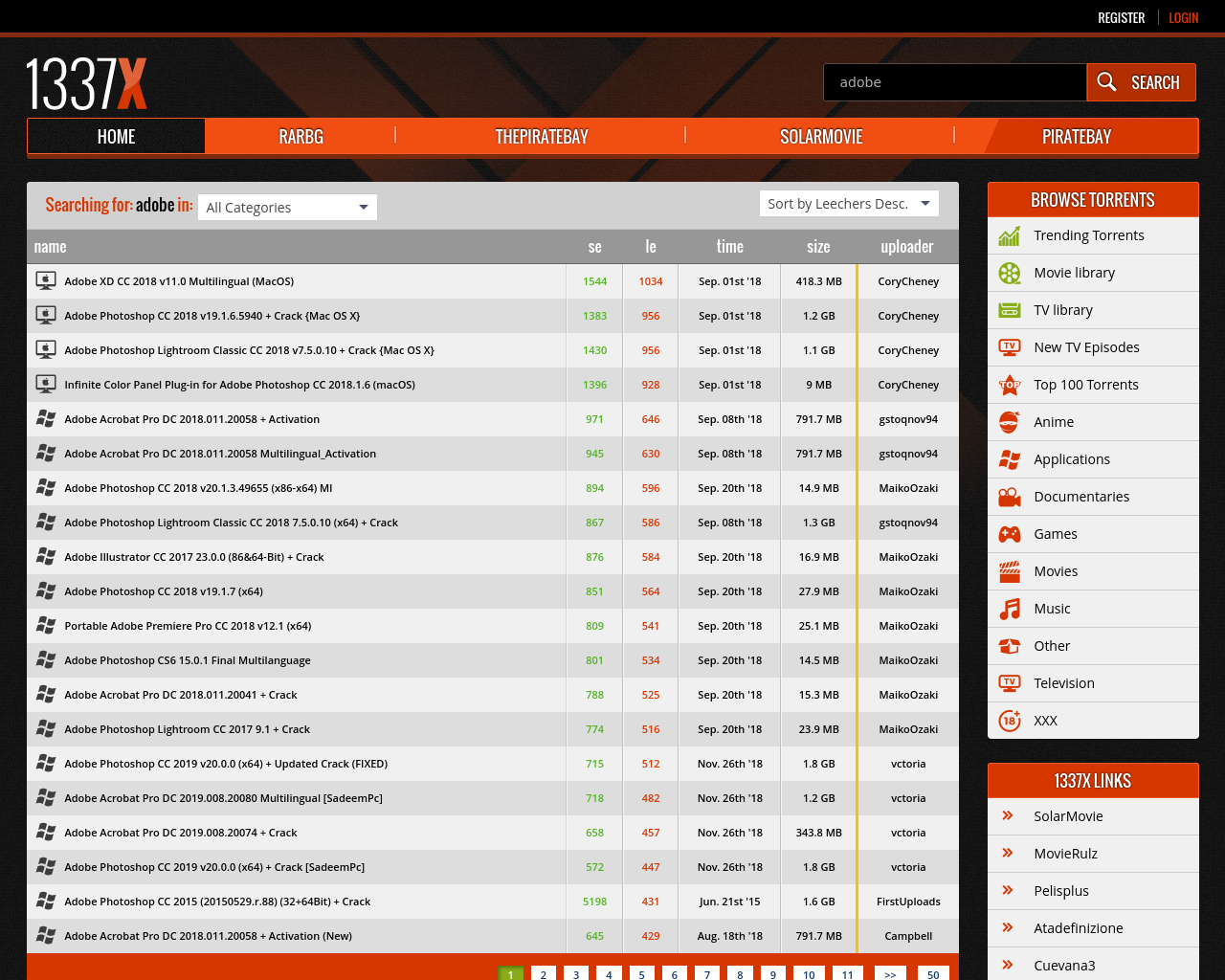The image size is (1225, 980).
Task: Open the All Categories dropdown
Action: click(287, 207)
